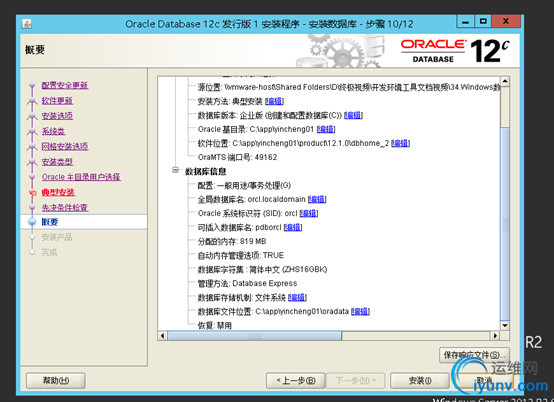Open Oracle 主目录用户选择 step
Screen dimensions: 554x402
[81, 177]
